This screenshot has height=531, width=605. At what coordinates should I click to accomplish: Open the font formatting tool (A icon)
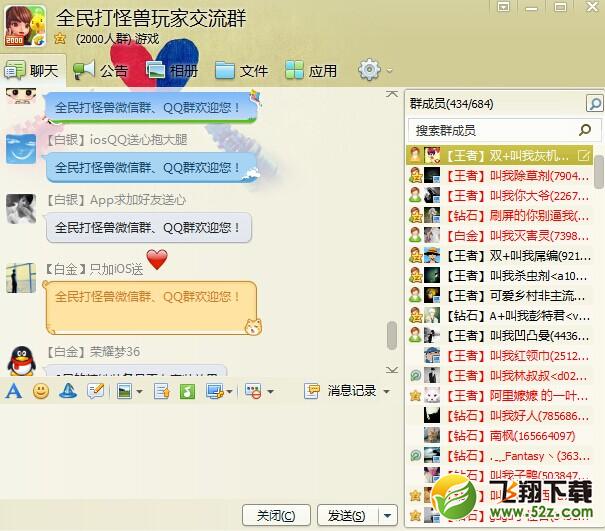click(14, 391)
